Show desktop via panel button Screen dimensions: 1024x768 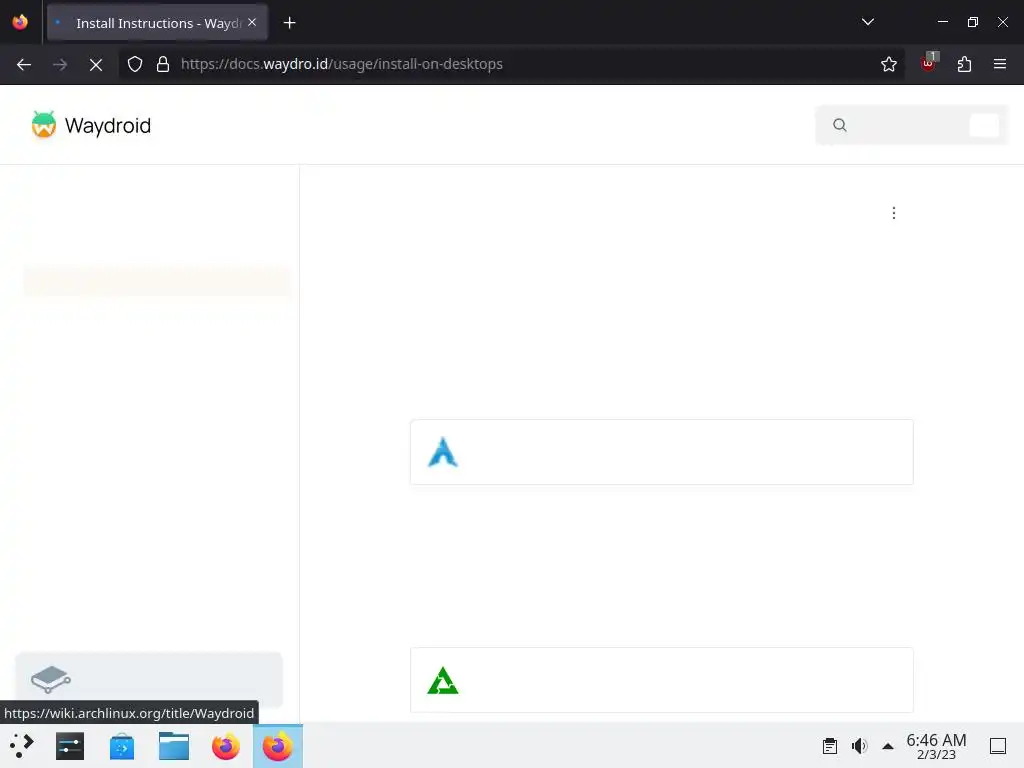pos(998,746)
